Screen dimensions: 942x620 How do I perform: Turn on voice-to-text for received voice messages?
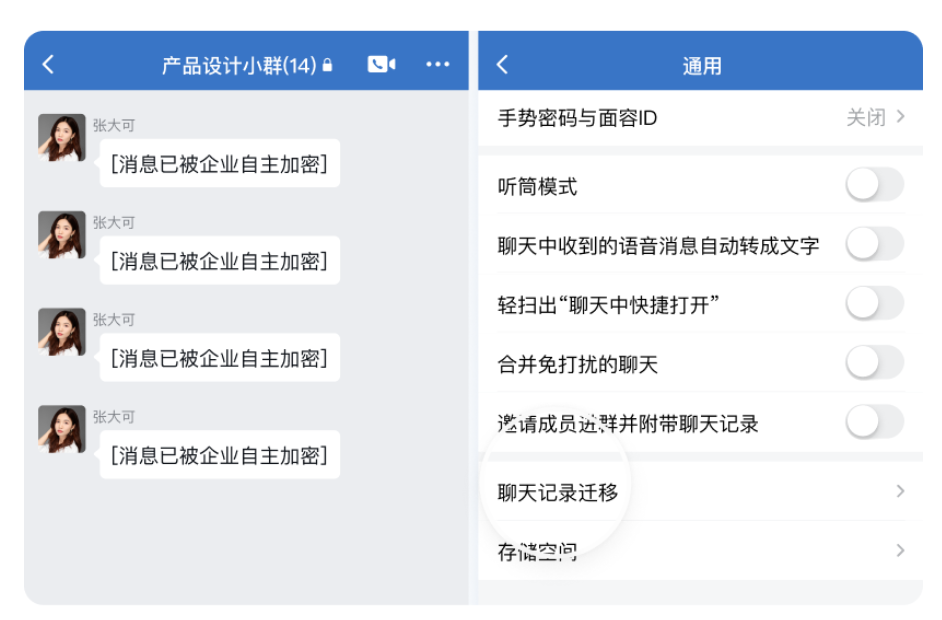coord(875,244)
